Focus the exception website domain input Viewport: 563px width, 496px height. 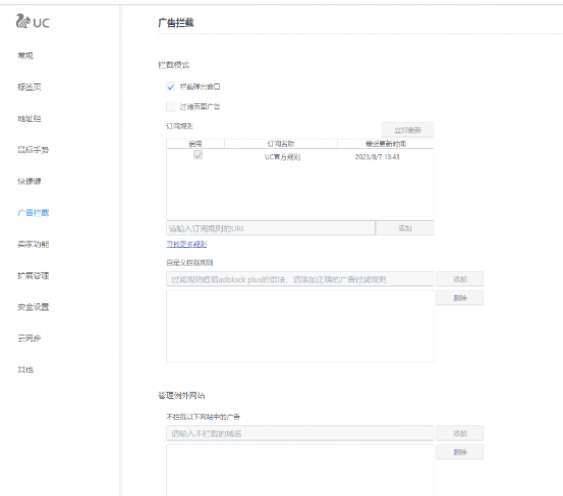point(300,434)
